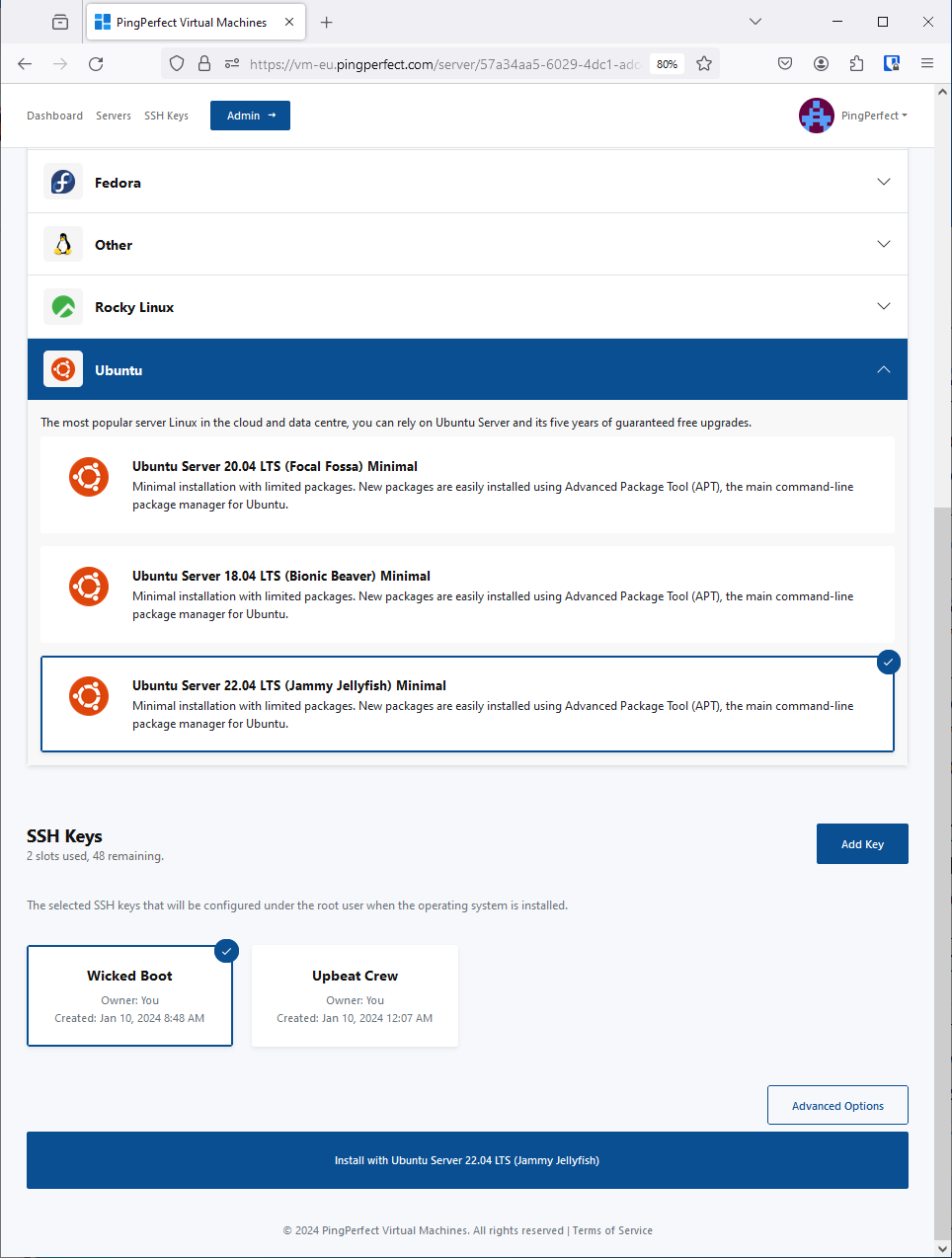The width and height of the screenshot is (952, 1258).
Task: Open the Servers nav item
Action: point(114,117)
